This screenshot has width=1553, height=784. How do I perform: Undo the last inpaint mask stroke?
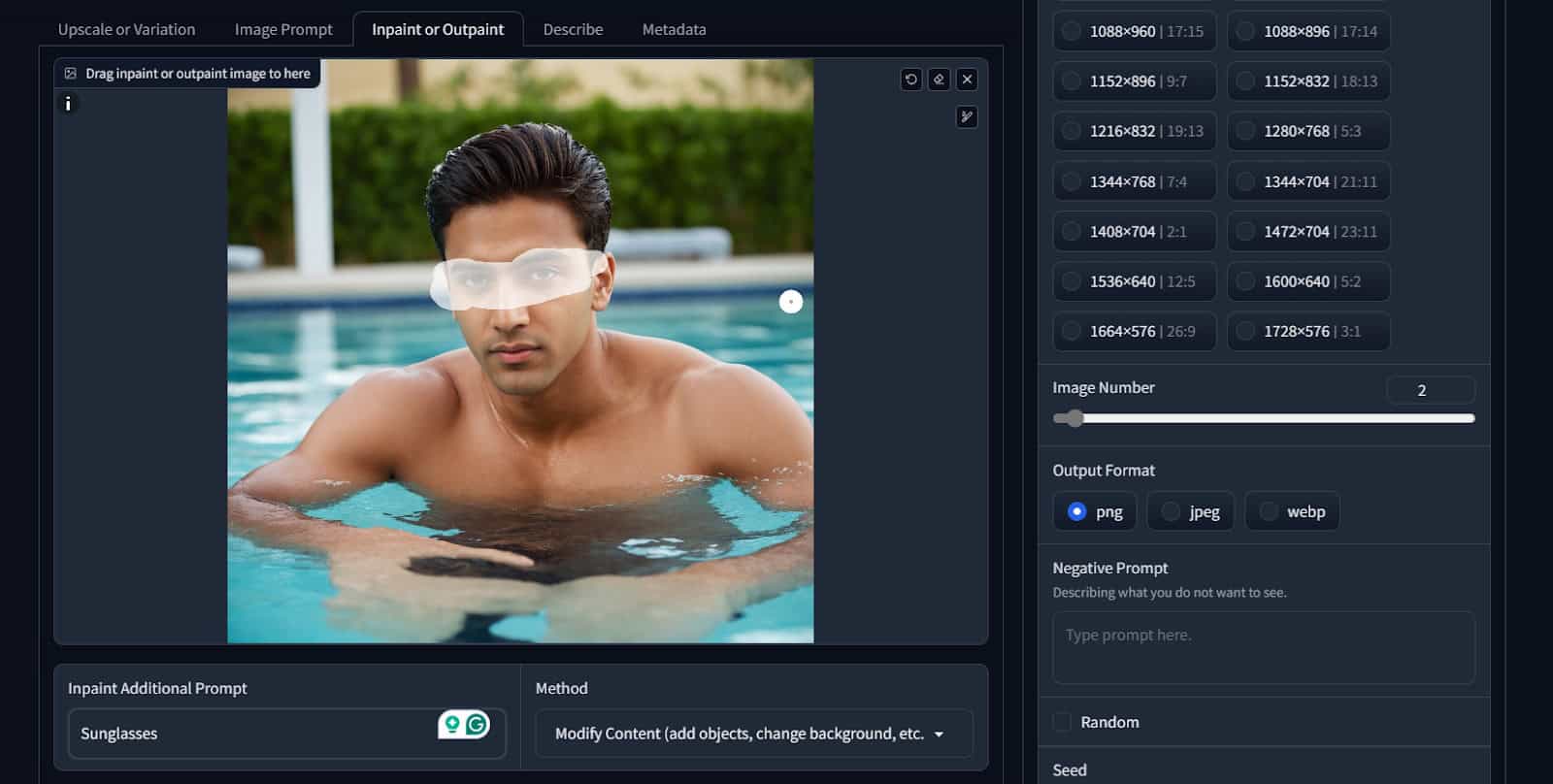click(x=910, y=80)
